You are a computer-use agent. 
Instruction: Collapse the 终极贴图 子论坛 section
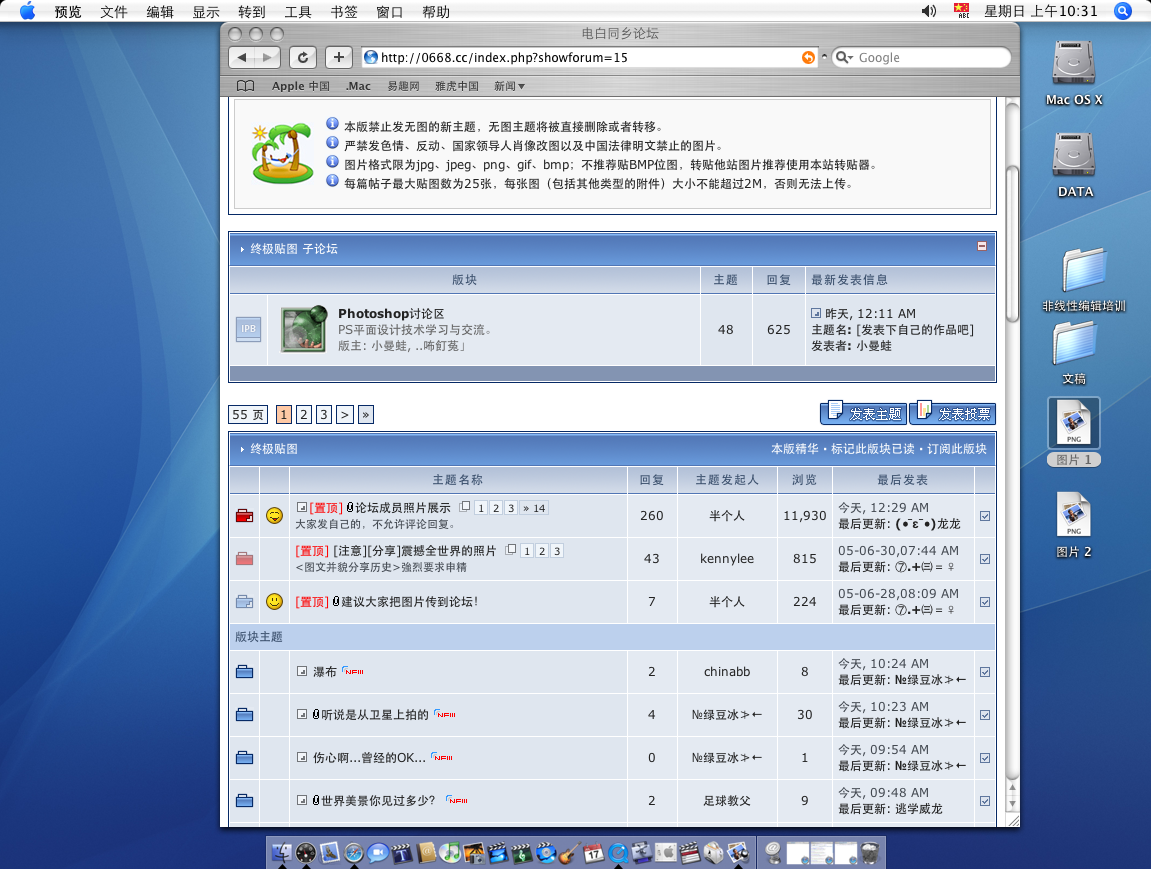[982, 246]
